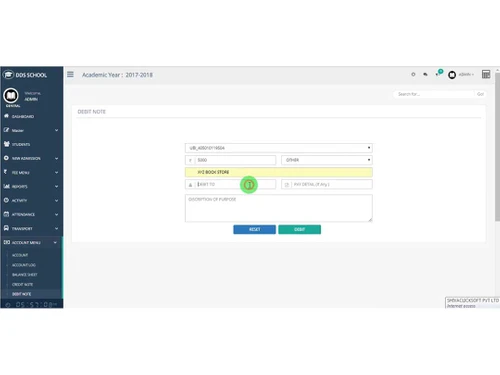The width and height of the screenshot is (500, 375).
Task: Click the Fee Menu rupee icon
Action: (5, 172)
